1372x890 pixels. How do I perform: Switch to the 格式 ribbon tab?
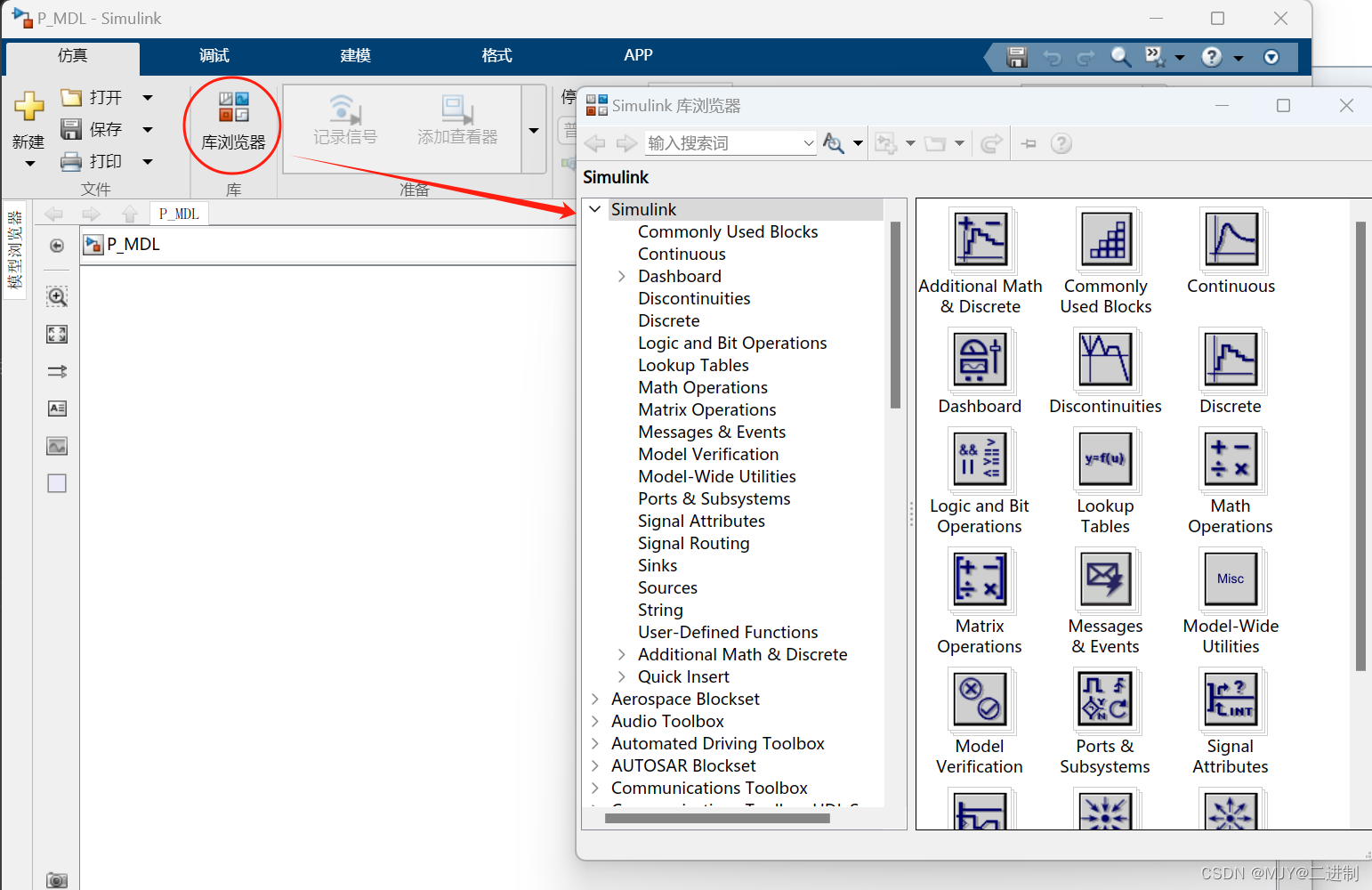tap(497, 56)
